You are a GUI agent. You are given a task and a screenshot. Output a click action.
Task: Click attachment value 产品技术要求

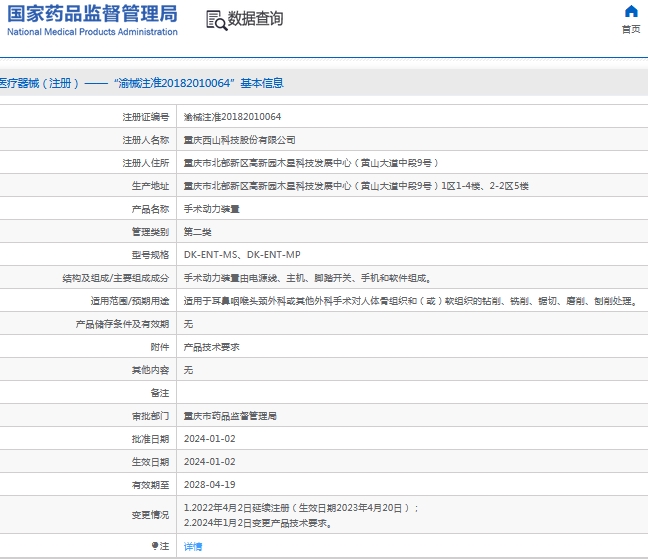[x=212, y=347]
